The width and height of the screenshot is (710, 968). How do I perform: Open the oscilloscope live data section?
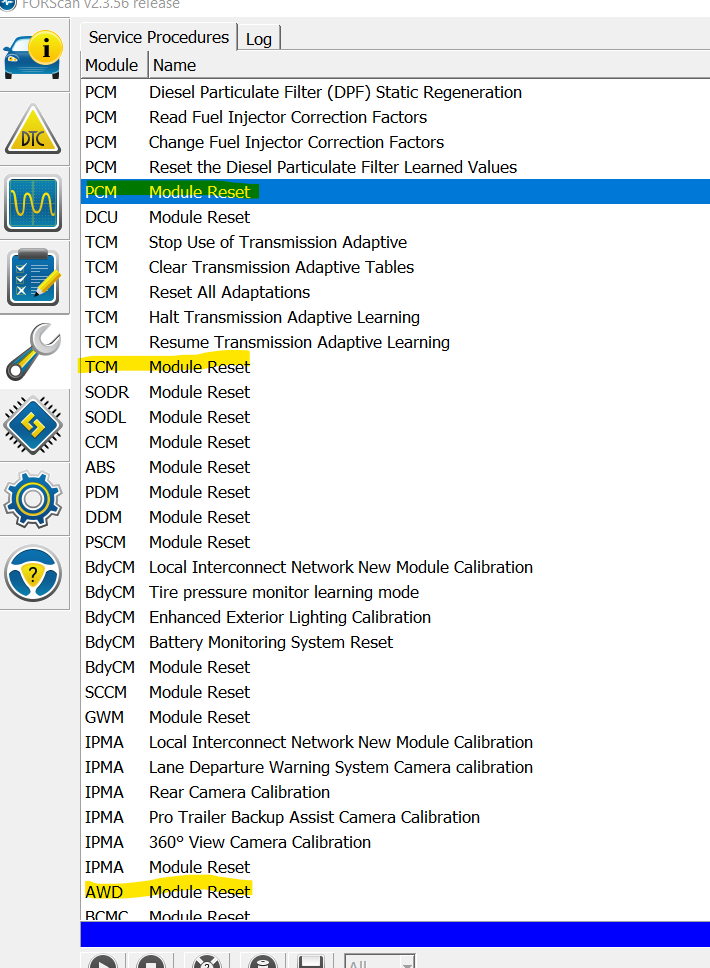point(33,203)
